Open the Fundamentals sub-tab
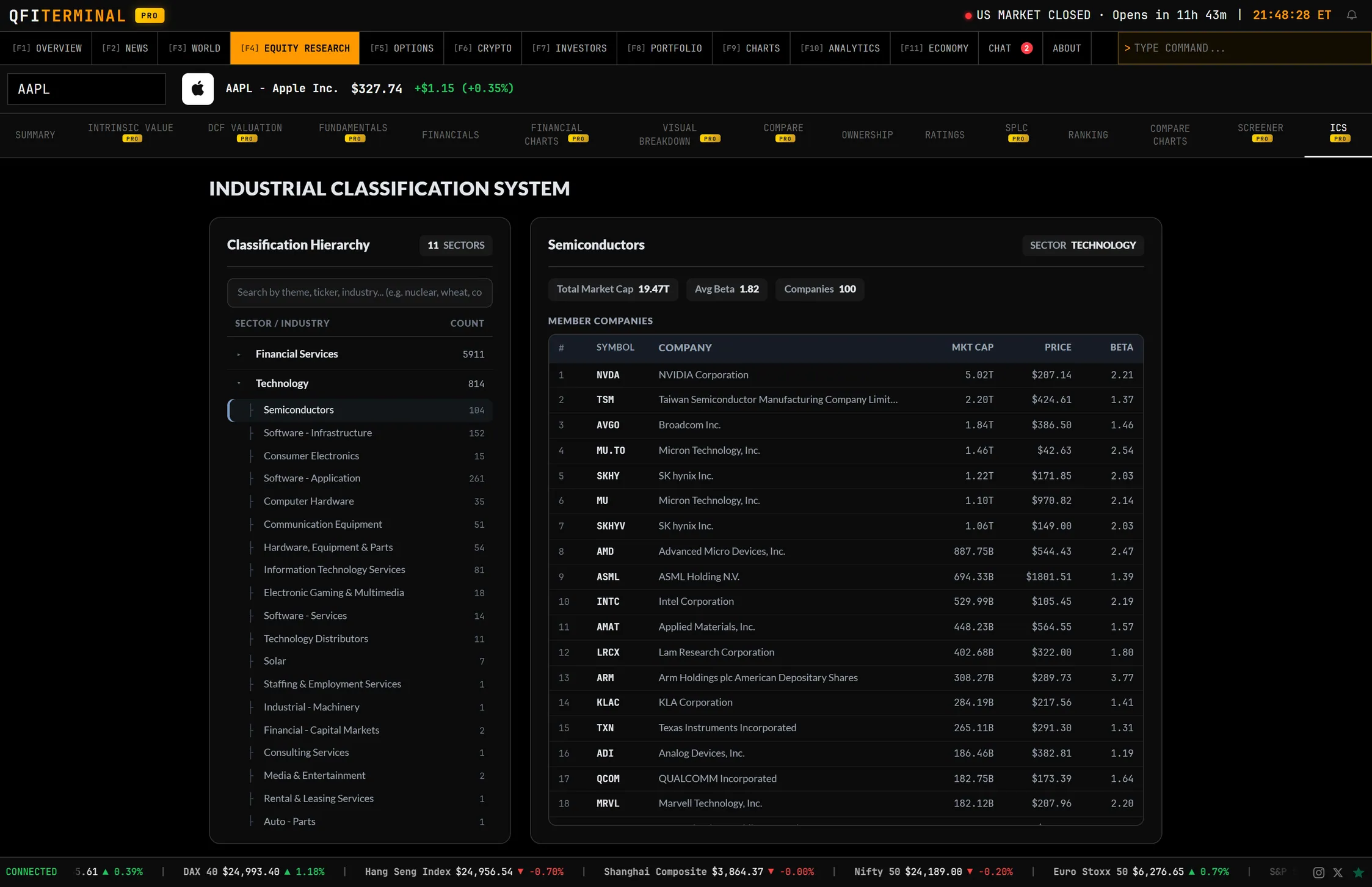 click(353, 134)
